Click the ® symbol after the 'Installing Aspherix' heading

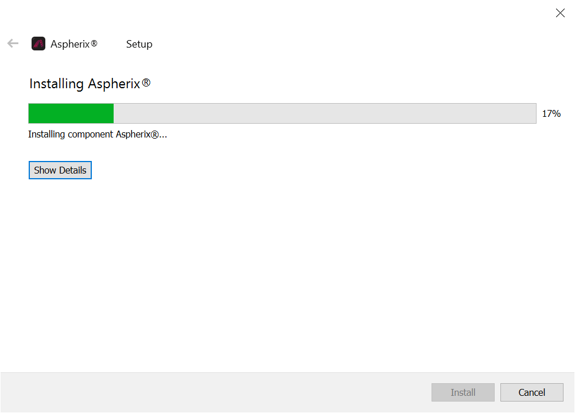pos(146,83)
